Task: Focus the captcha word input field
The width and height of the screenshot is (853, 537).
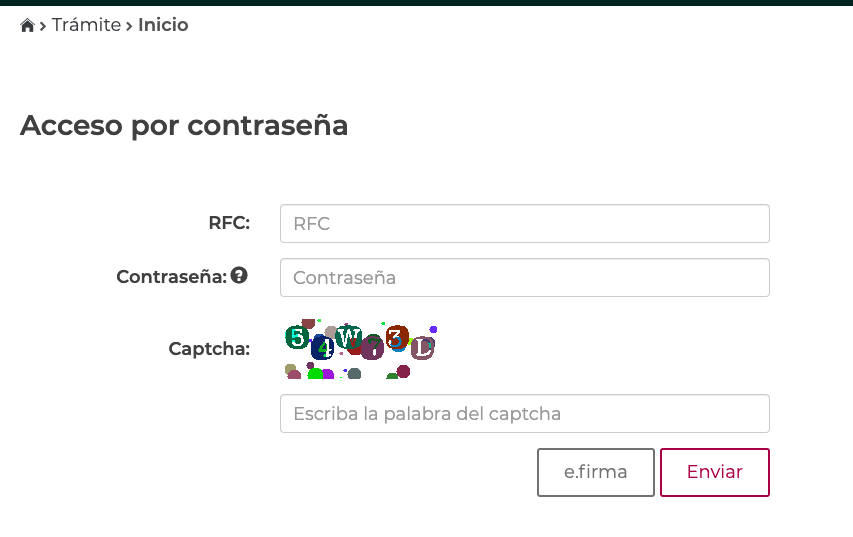Action: click(x=524, y=413)
